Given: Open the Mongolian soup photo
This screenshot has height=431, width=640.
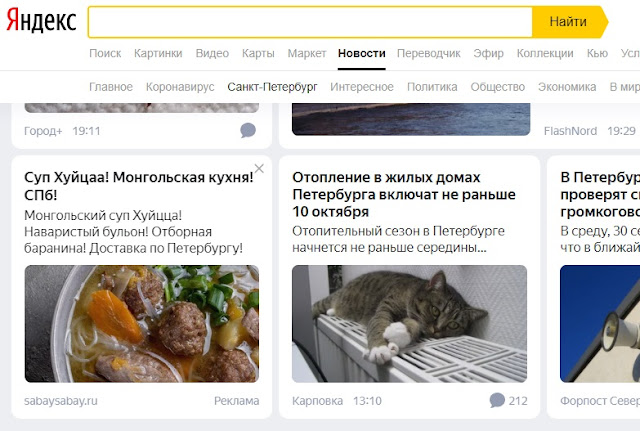Looking at the screenshot, I should click(142, 324).
